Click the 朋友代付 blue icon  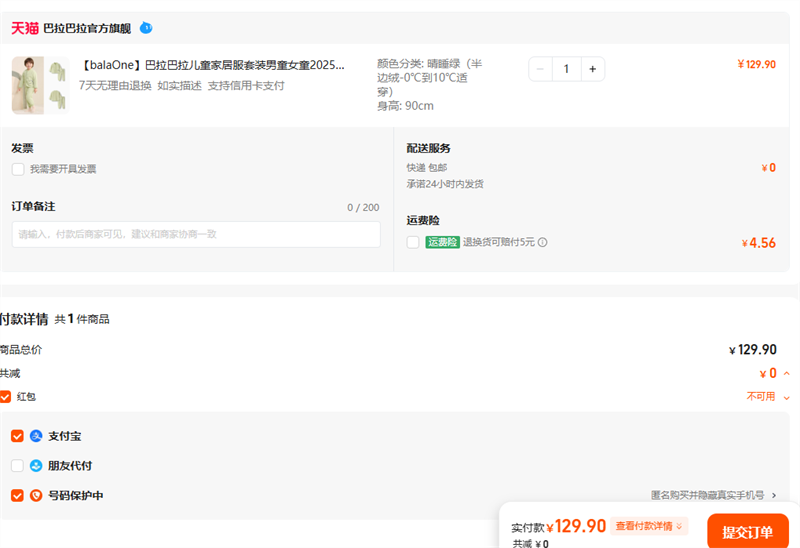point(36,466)
